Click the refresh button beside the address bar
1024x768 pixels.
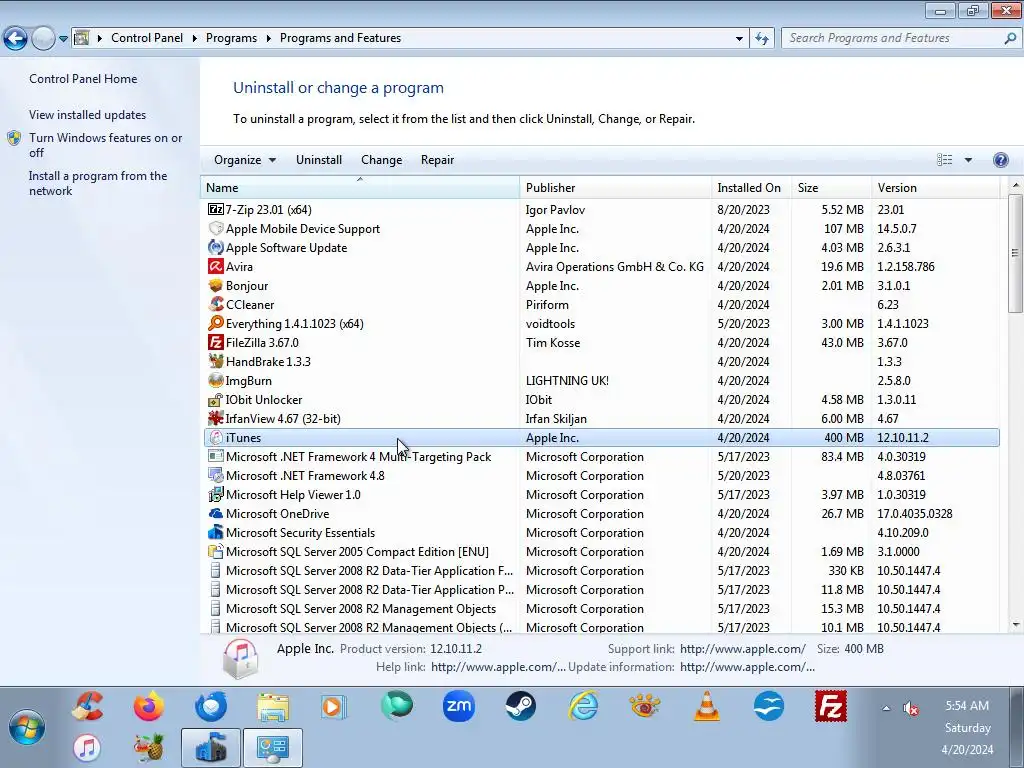761,38
